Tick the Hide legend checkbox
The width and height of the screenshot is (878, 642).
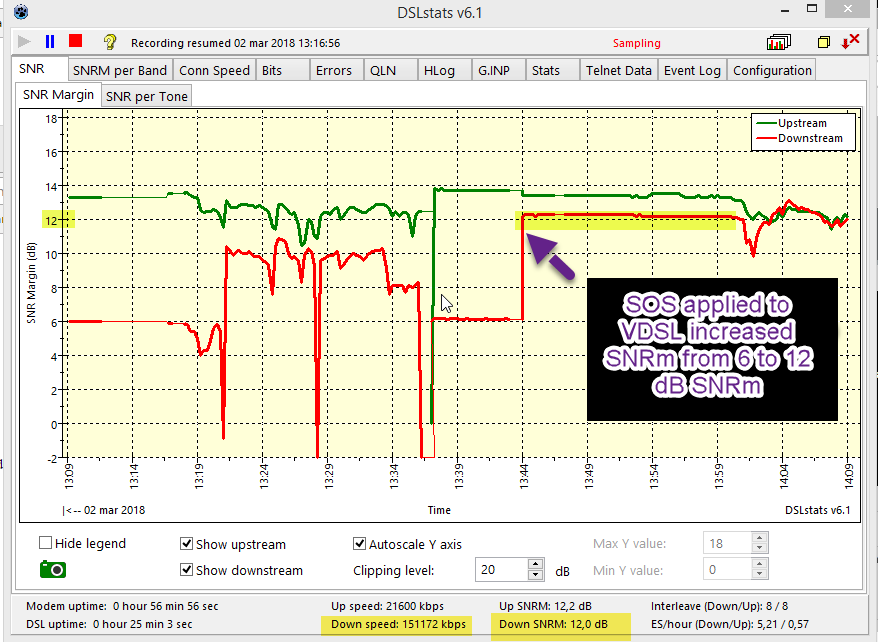45,543
